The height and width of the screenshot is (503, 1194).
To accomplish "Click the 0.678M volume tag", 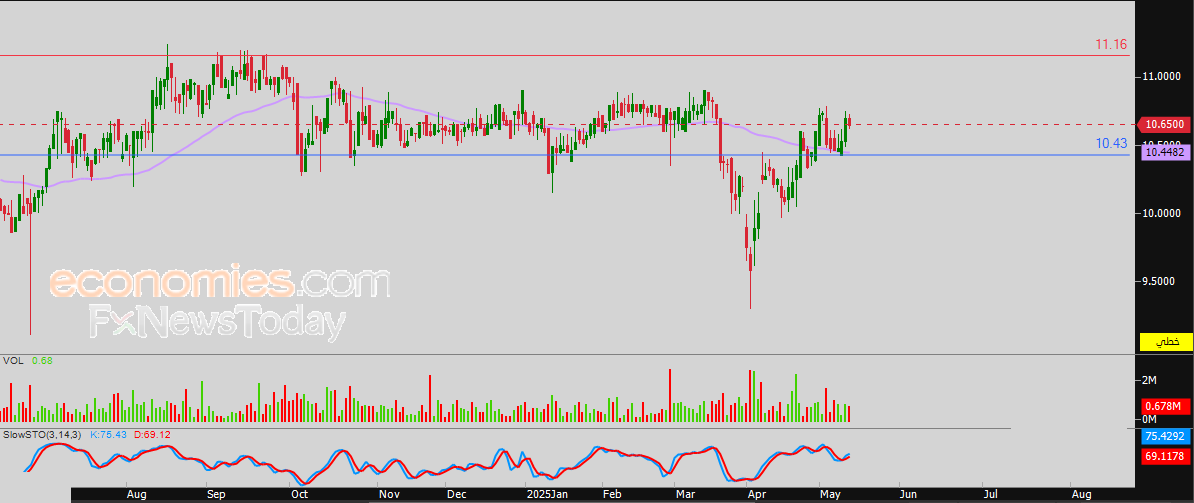I will pos(1167,406).
